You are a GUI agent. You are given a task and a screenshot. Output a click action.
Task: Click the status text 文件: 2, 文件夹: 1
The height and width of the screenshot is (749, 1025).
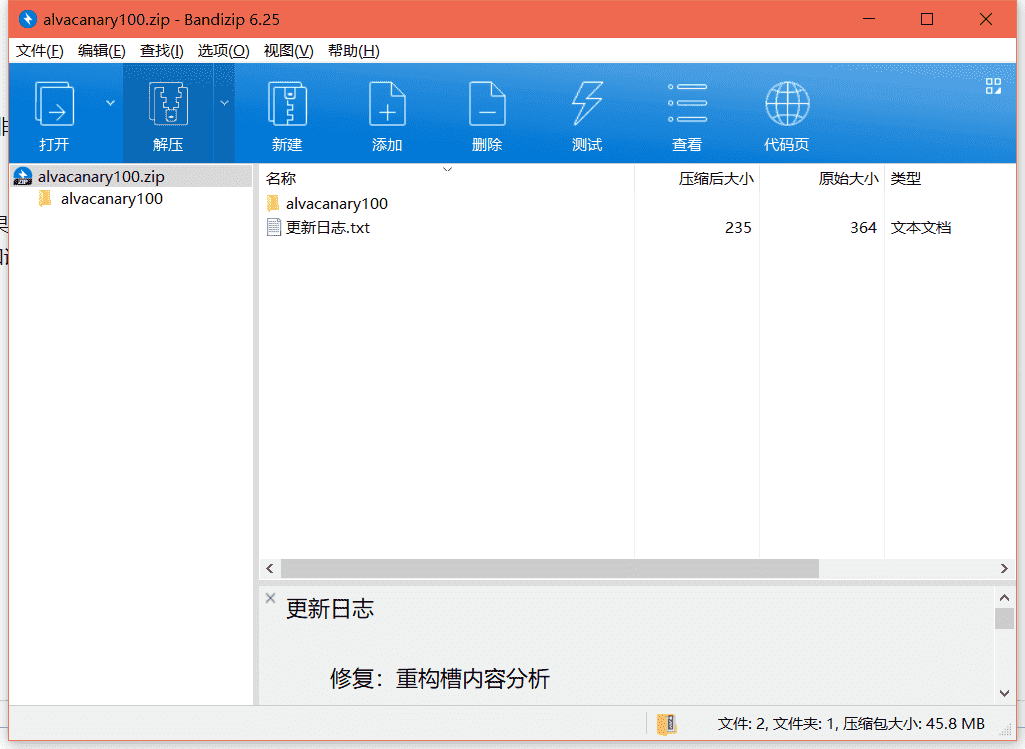(777, 724)
